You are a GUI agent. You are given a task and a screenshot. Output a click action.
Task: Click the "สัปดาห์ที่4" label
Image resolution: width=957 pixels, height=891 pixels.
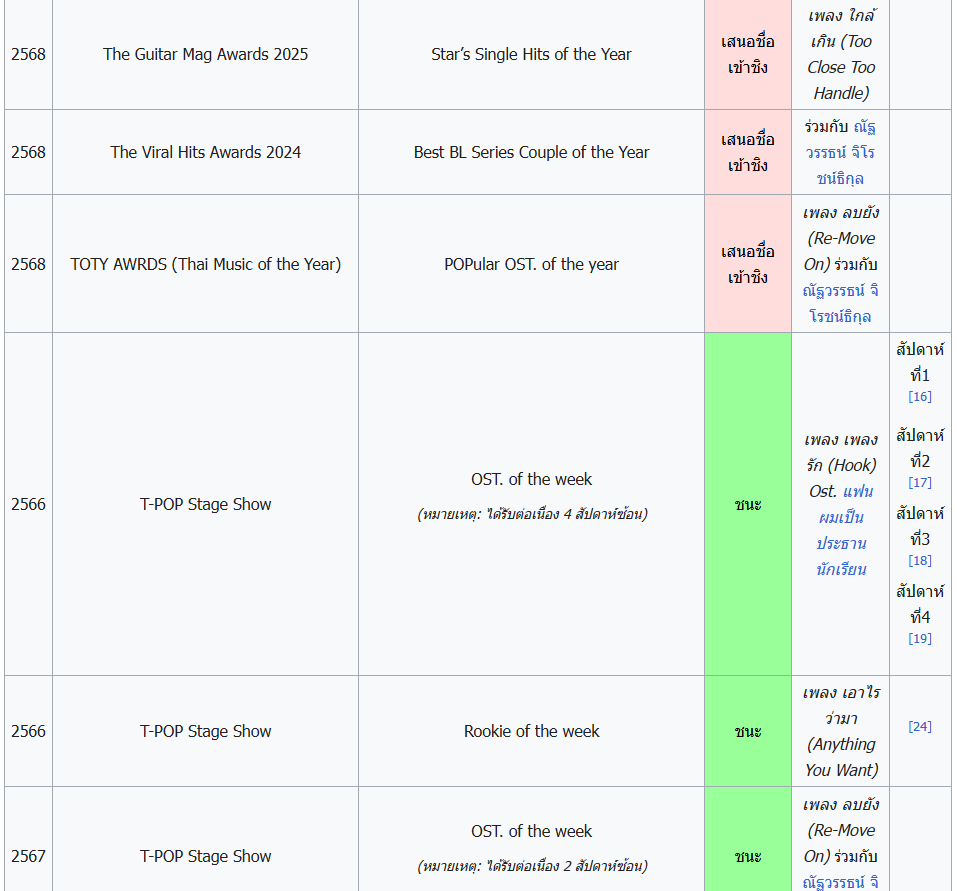coord(920,604)
